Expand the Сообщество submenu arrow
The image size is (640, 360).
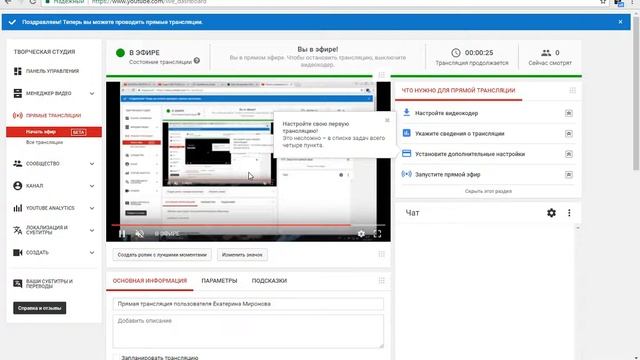tap(92, 164)
